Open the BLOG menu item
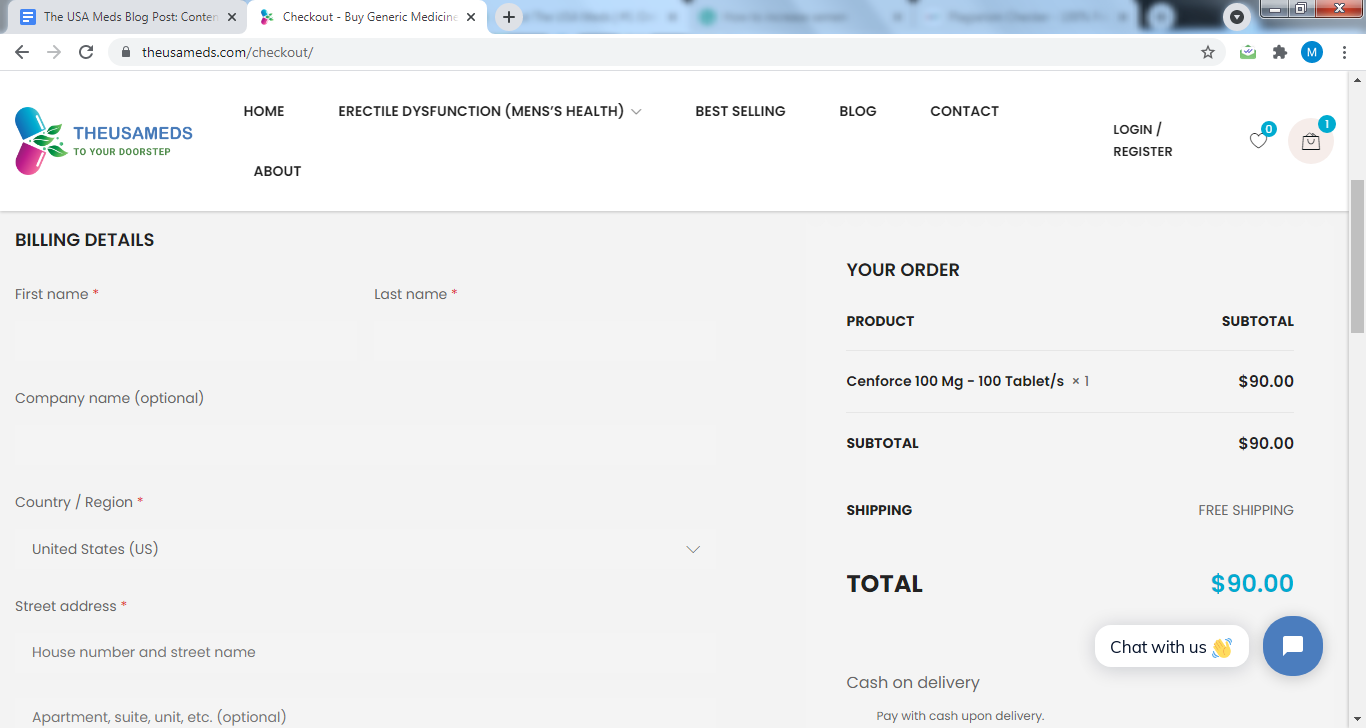 point(858,111)
